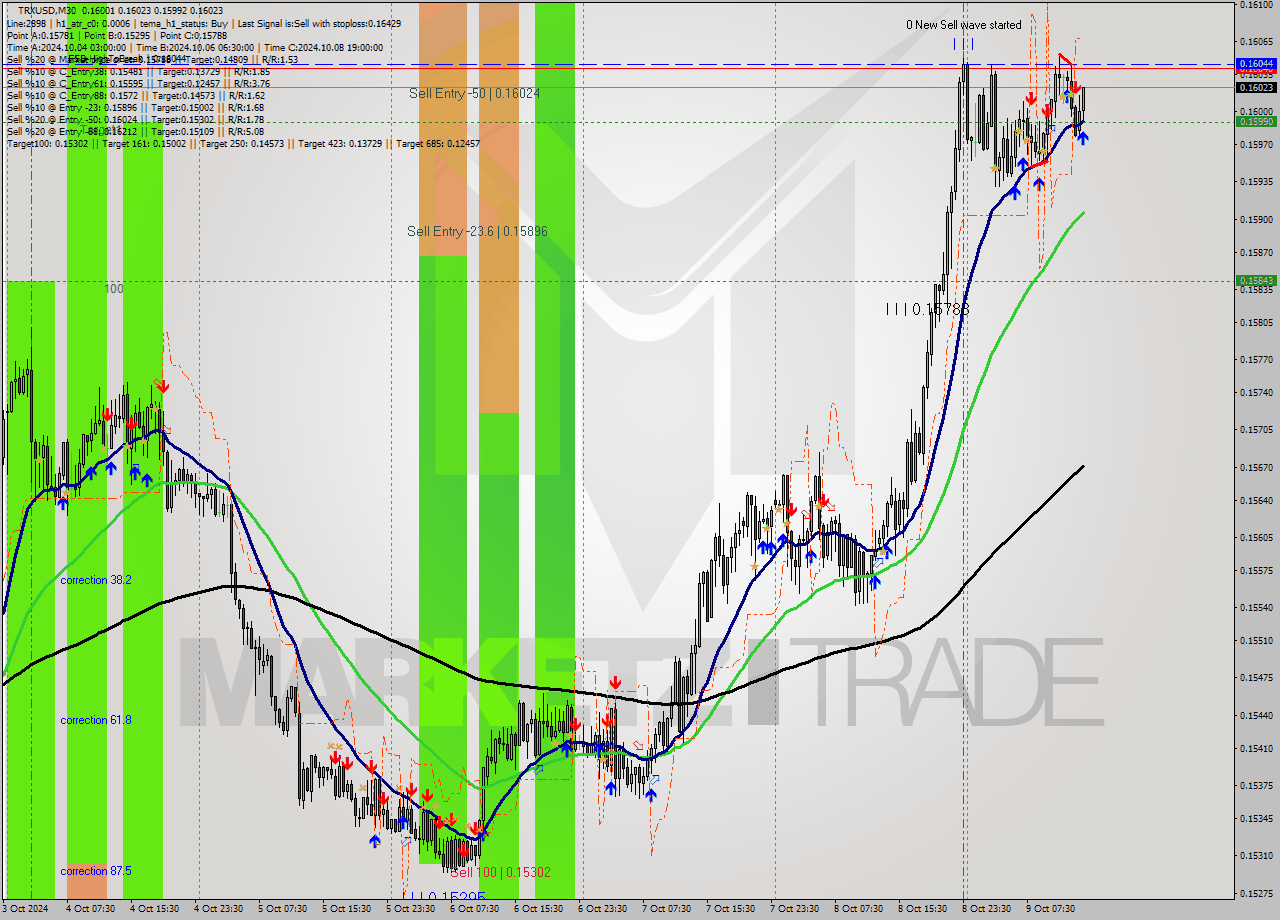Click the '5 Oct 07:30' time axis label

click(282, 909)
